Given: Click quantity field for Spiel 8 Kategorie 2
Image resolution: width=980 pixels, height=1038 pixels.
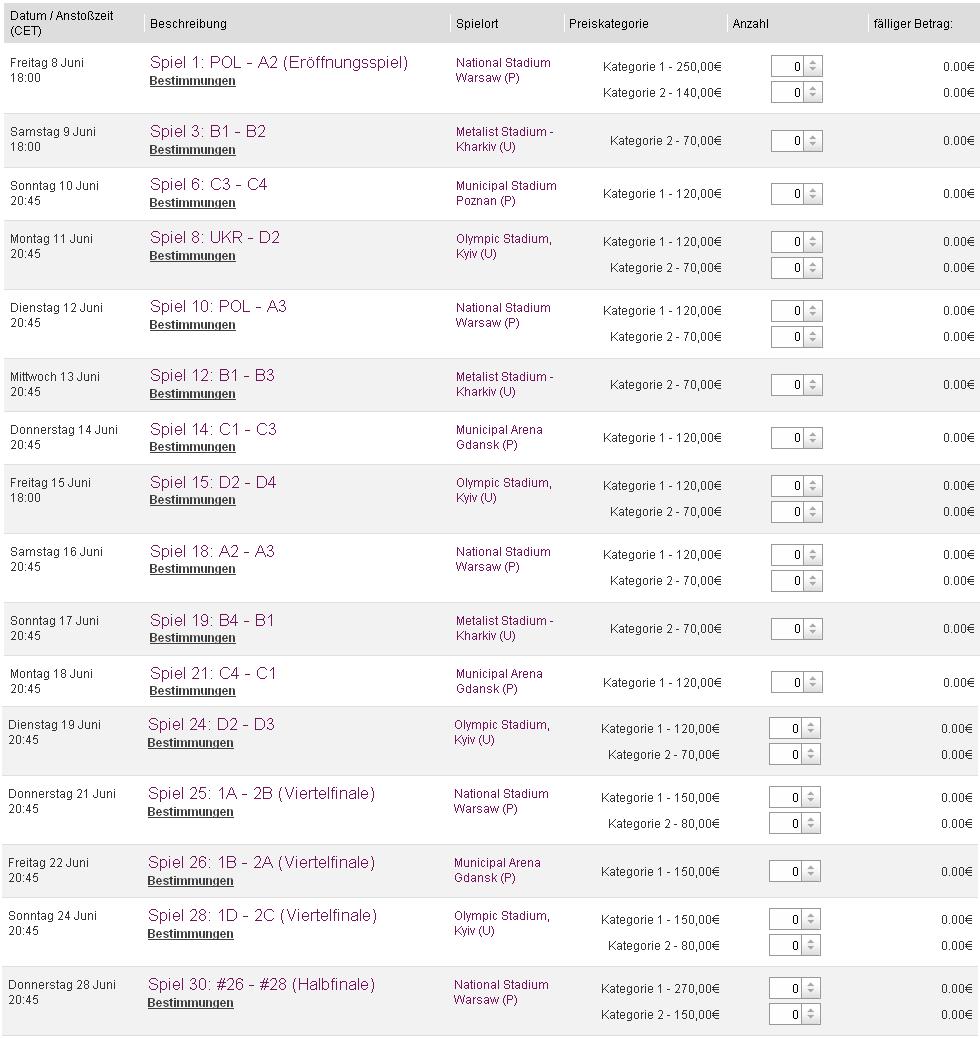Looking at the screenshot, I should coord(787,268).
